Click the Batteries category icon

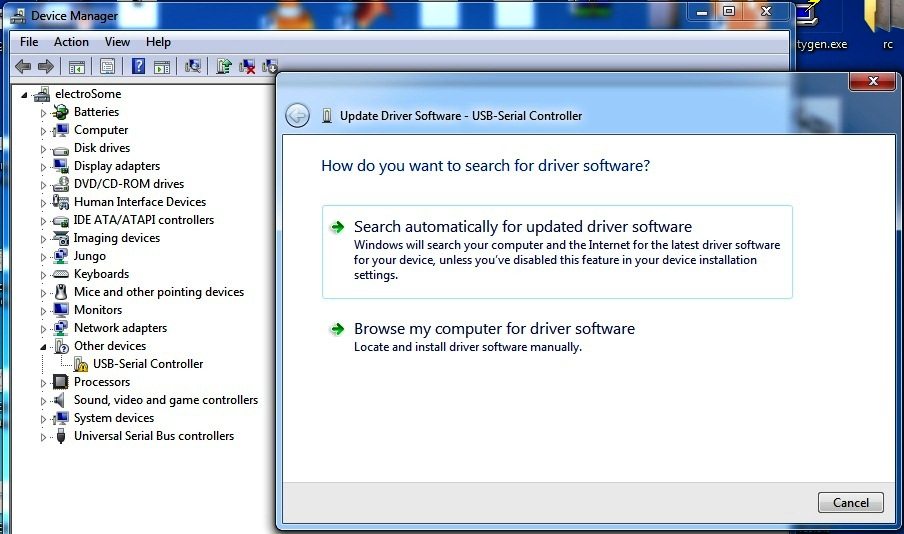pyautogui.click(x=60, y=112)
